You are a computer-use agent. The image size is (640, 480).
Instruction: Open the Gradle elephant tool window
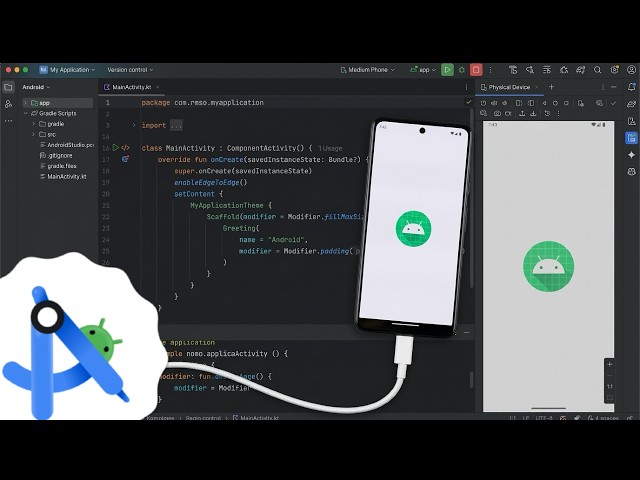coord(631,104)
